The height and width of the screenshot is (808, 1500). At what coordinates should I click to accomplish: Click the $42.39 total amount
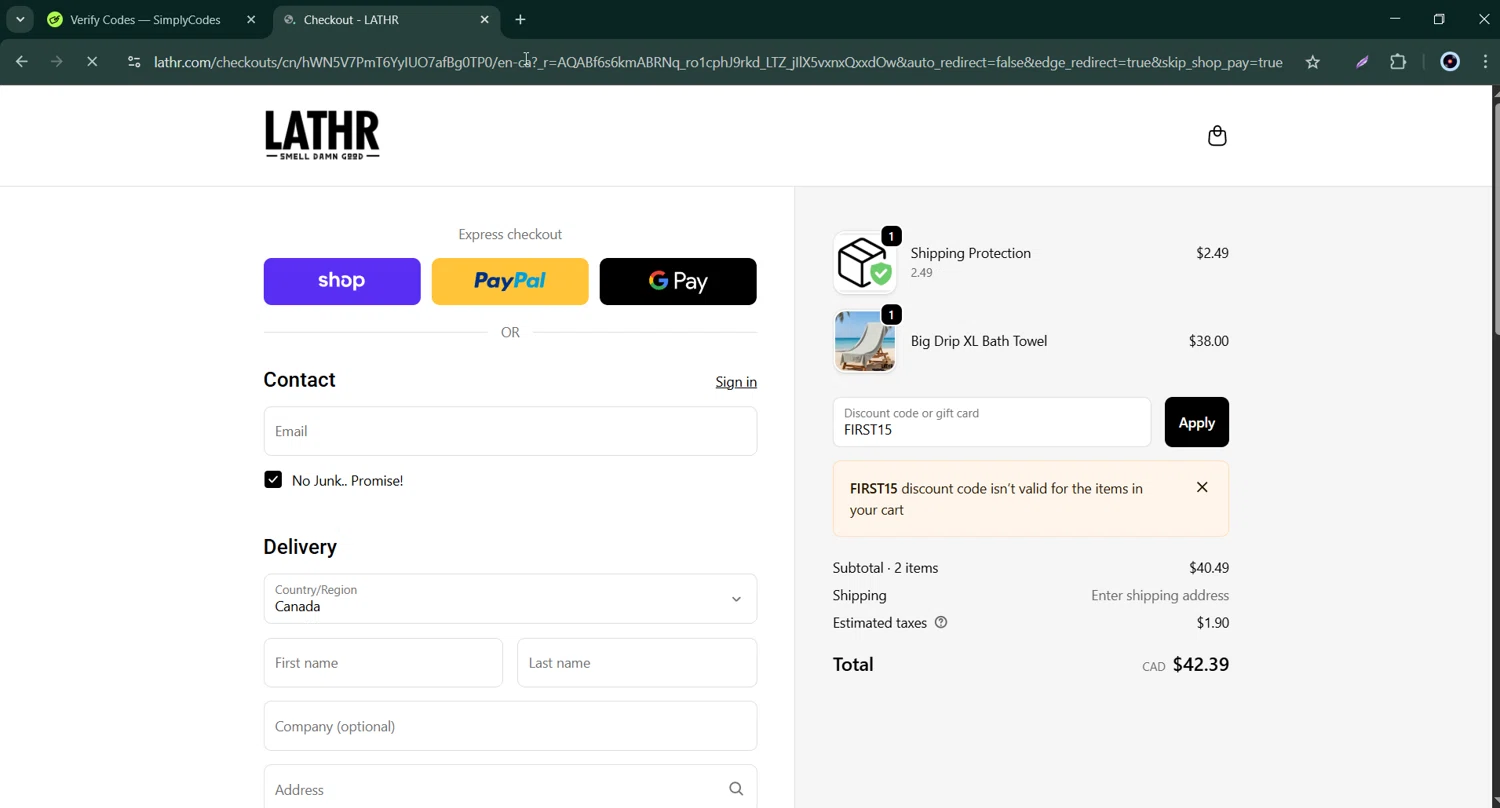(x=1201, y=664)
